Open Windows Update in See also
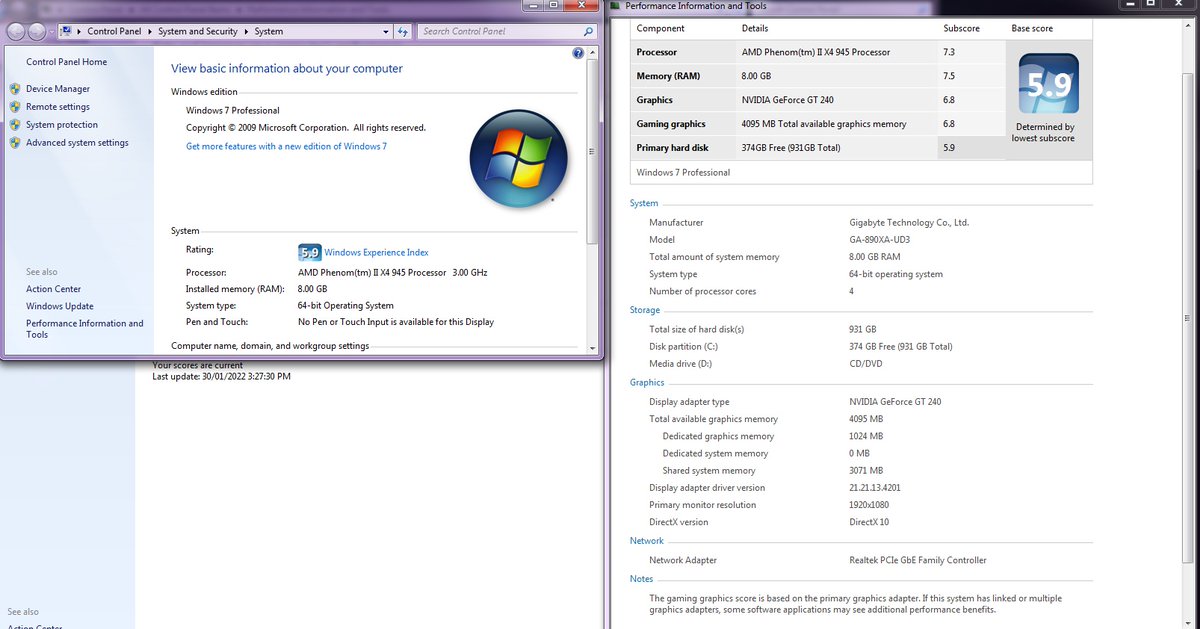Viewport: 1200px width, 629px height. click(60, 306)
